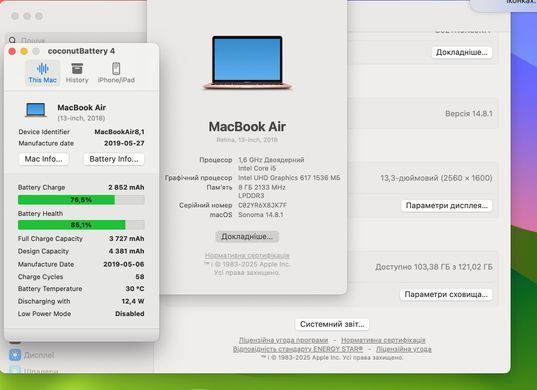Select the This Mac tab icon

pyautogui.click(x=42, y=68)
